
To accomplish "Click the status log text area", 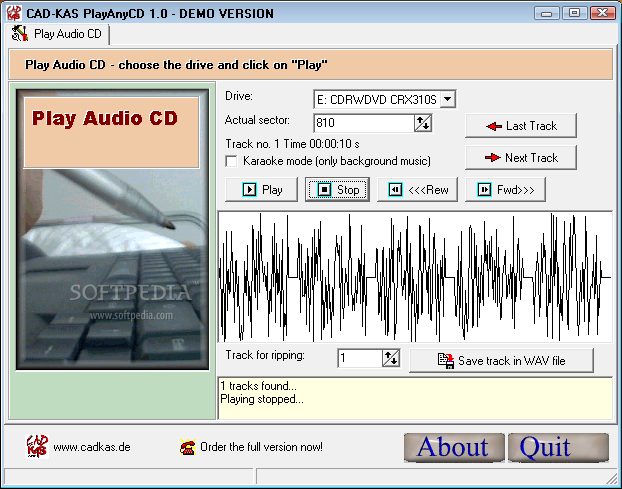I will [x=415, y=398].
